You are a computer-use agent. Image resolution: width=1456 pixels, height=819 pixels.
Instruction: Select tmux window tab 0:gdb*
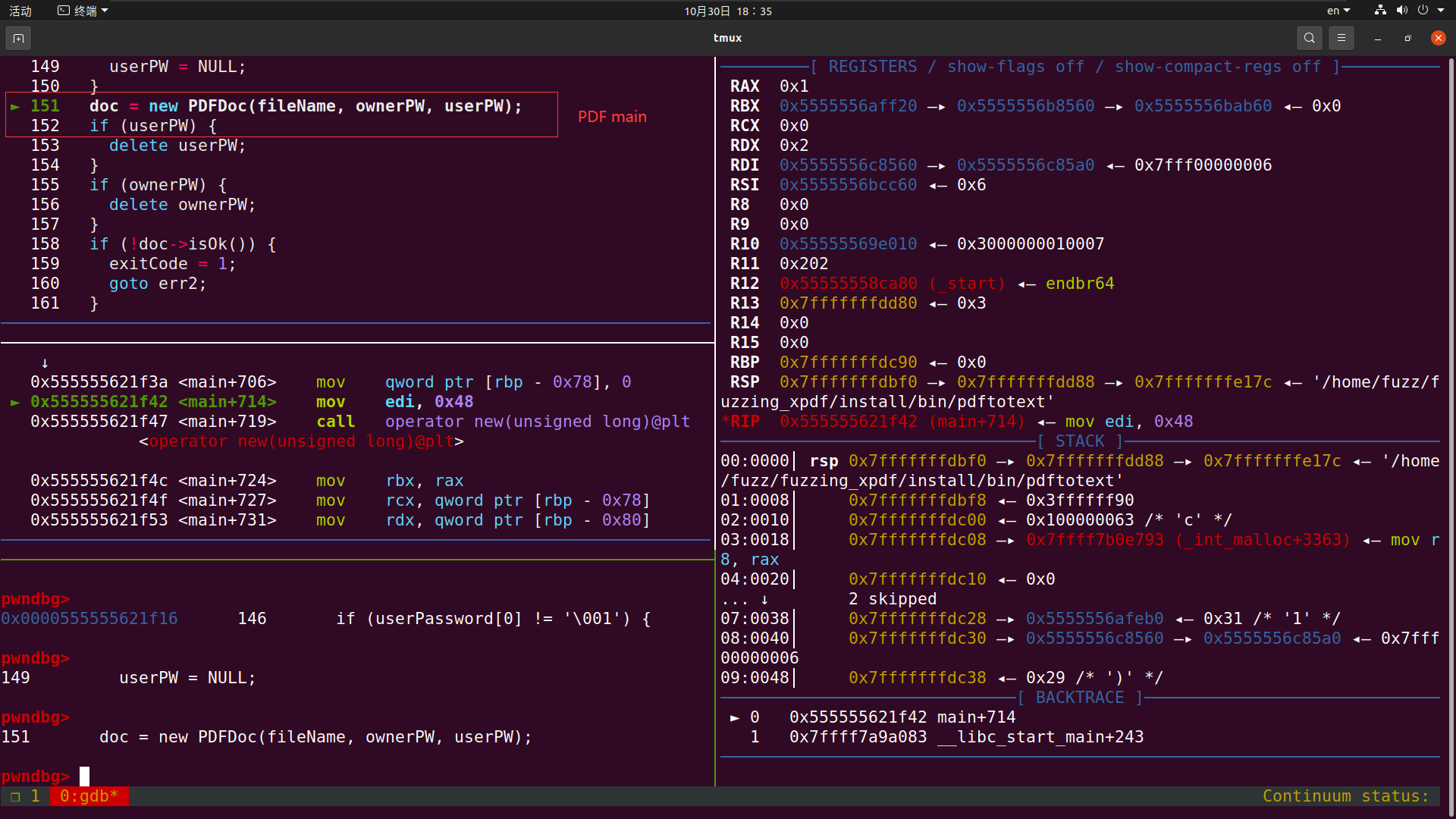[89, 796]
